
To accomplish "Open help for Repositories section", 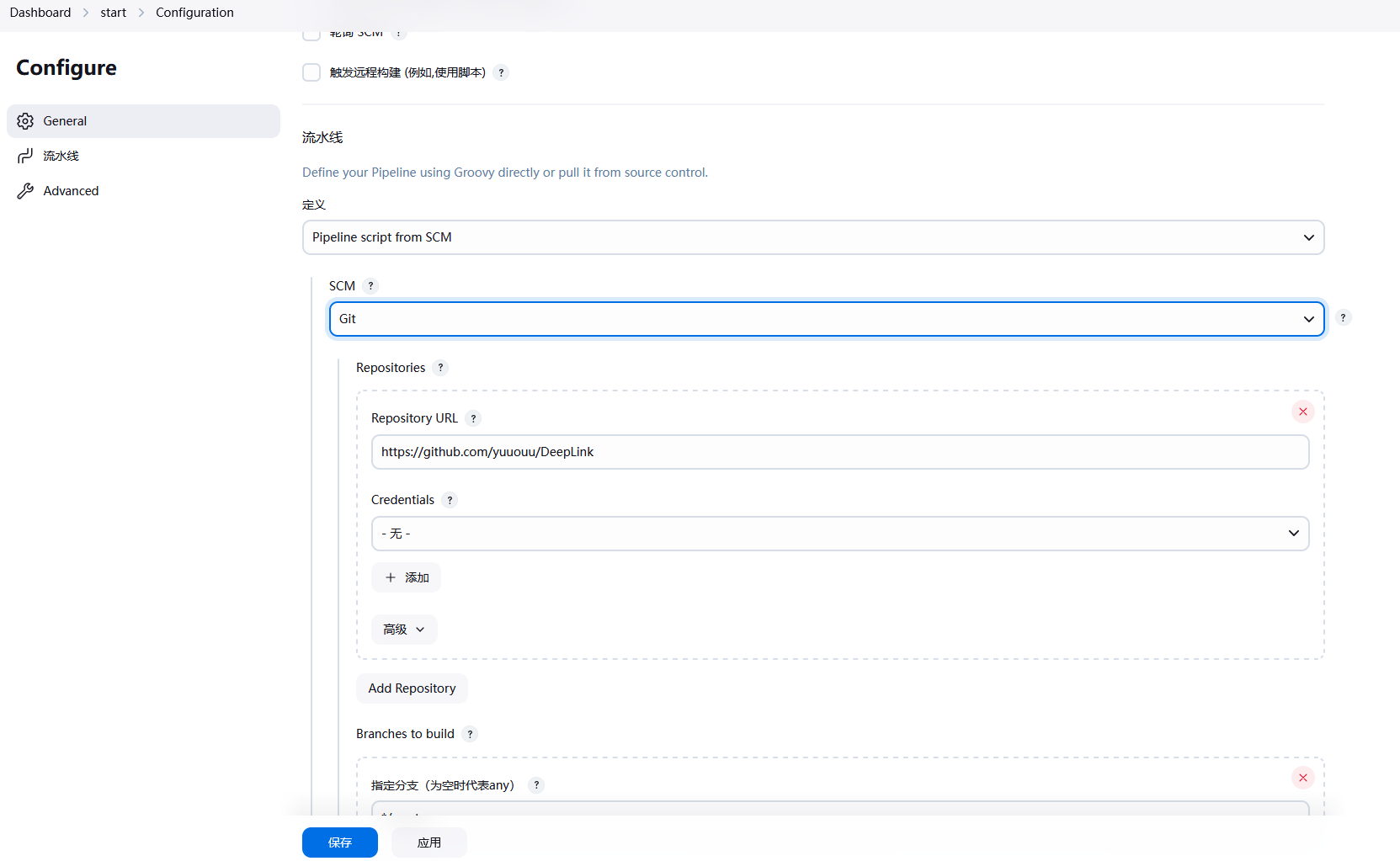I will tap(440, 368).
